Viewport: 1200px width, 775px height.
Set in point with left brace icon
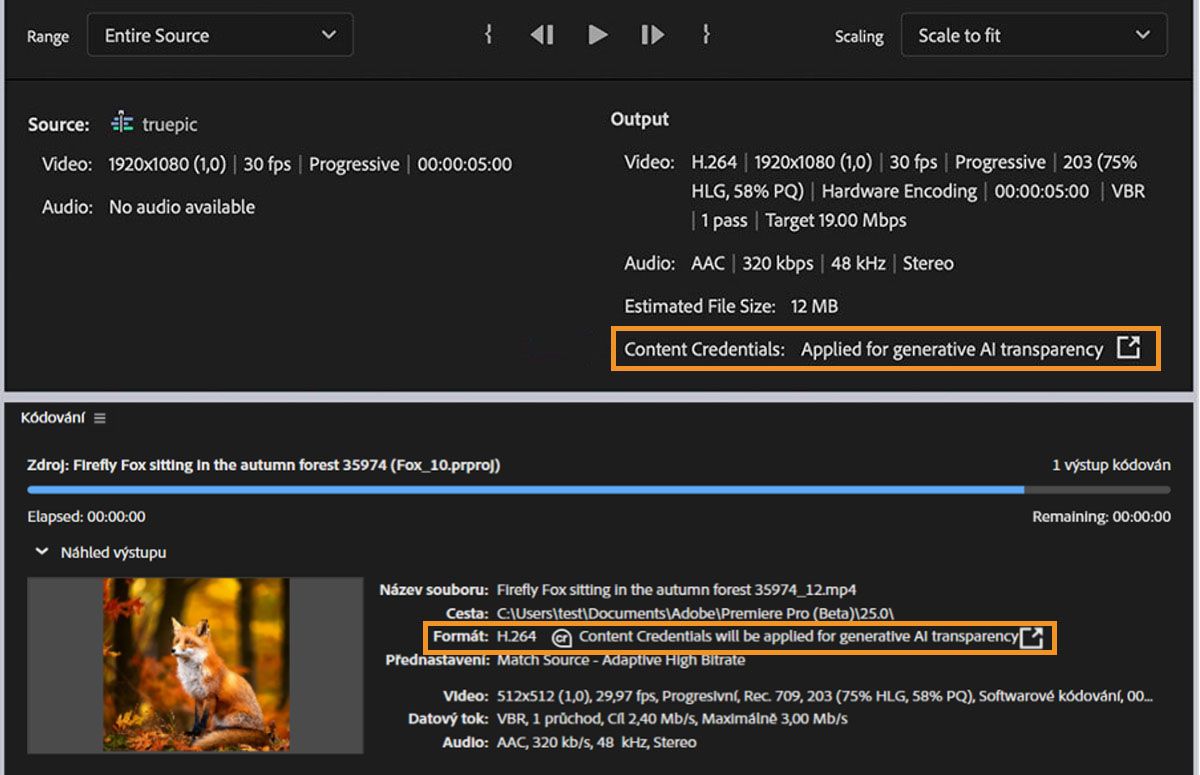[x=488, y=35]
